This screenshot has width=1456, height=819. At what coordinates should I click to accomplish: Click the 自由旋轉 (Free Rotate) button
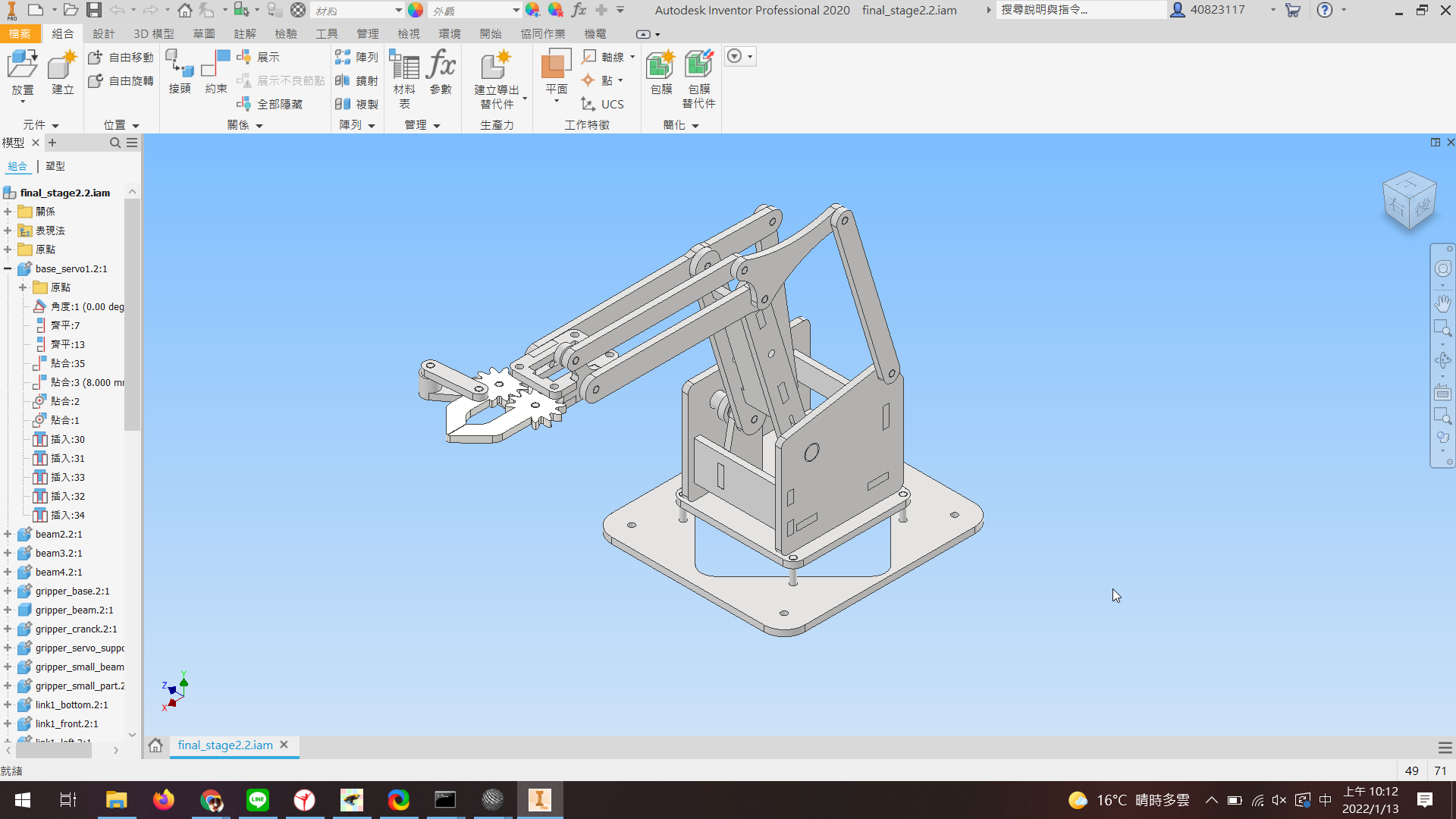[x=121, y=80]
